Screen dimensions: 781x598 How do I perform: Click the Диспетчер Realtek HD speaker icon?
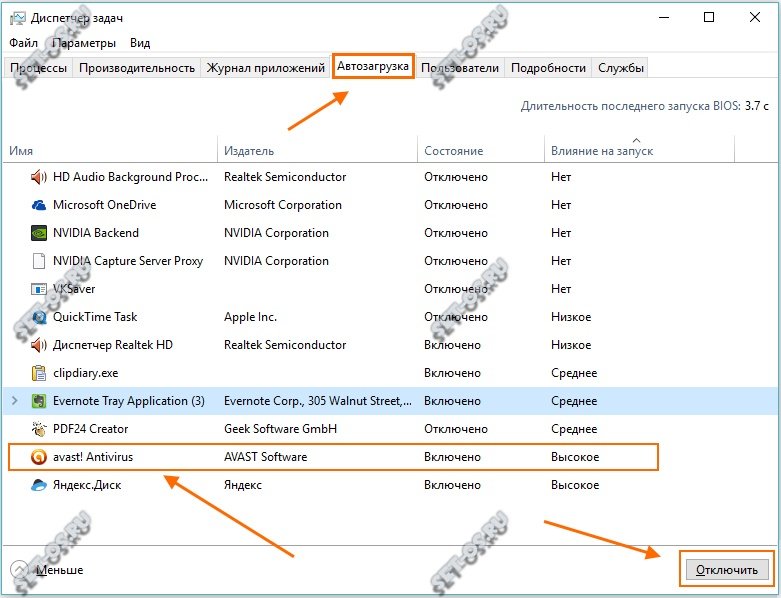pyautogui.click(x=39, y=345)
